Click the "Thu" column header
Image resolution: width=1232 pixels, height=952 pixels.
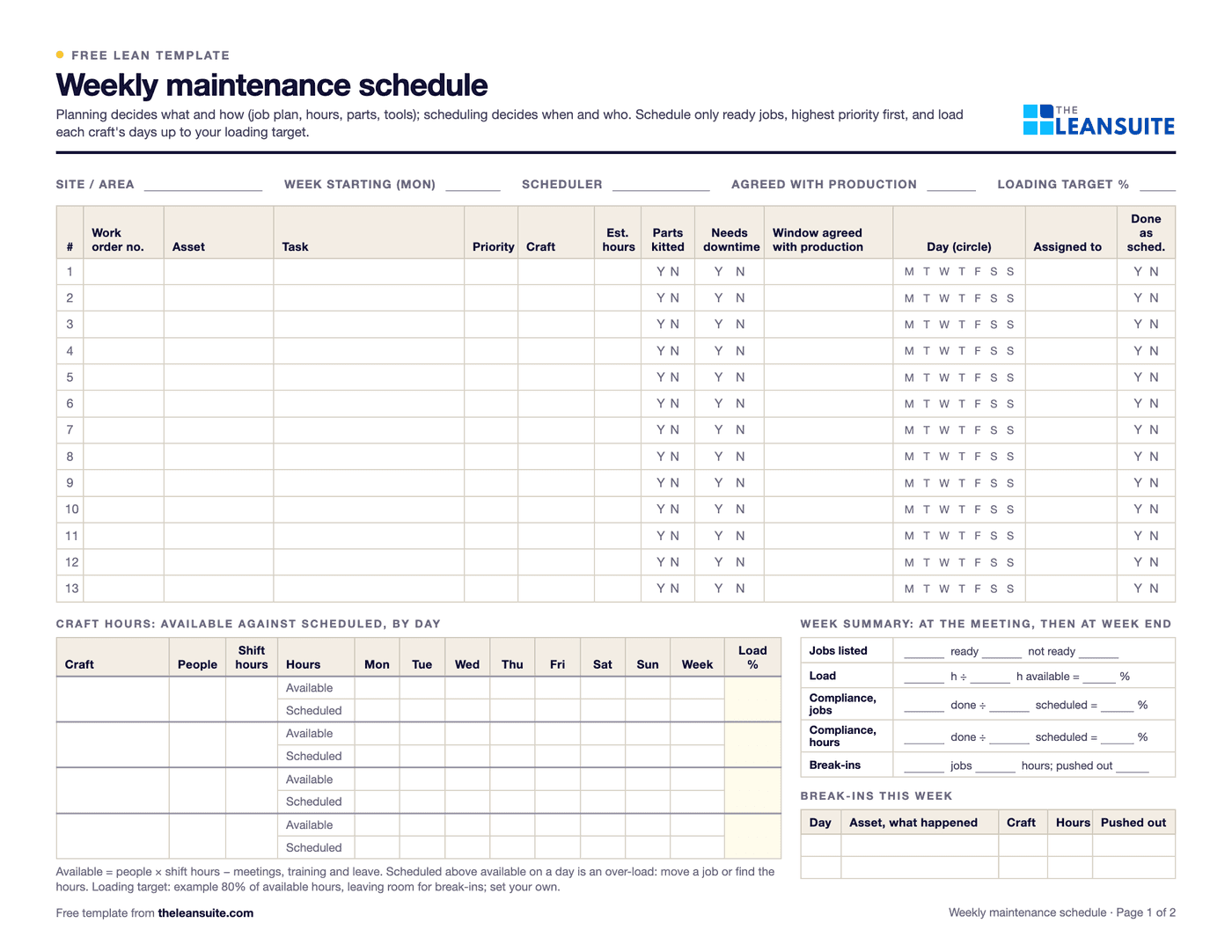coord(512,664)
